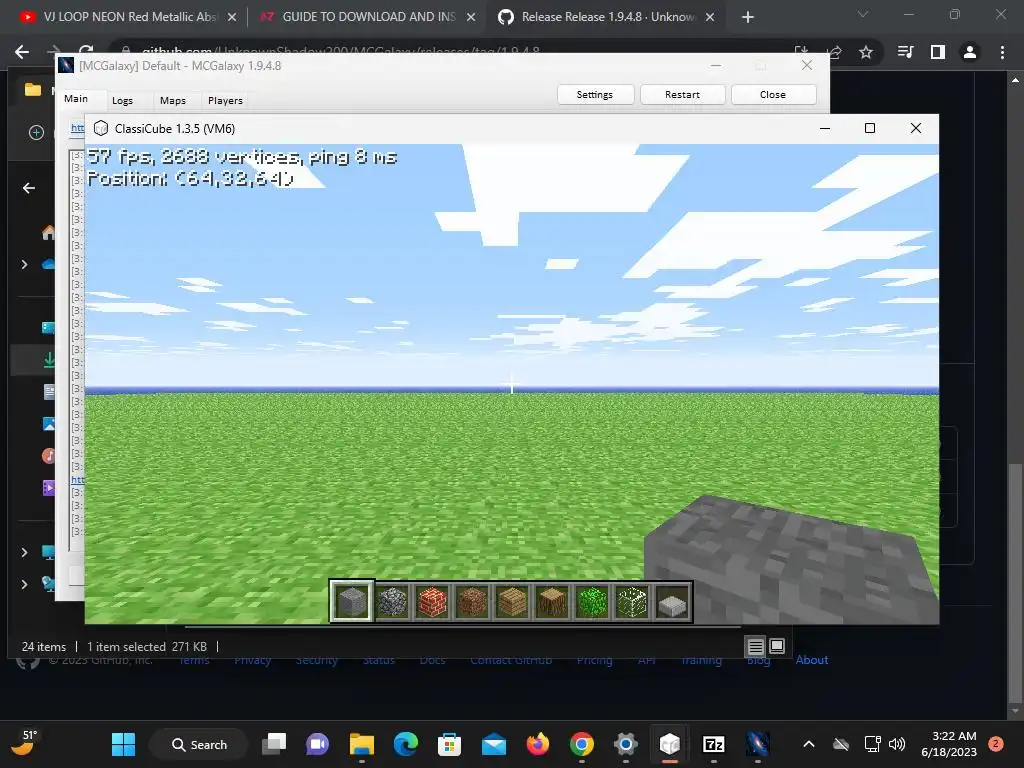Click the '24 items' status bar text
Screen dimensions: 1024x768
click(44, 647)
